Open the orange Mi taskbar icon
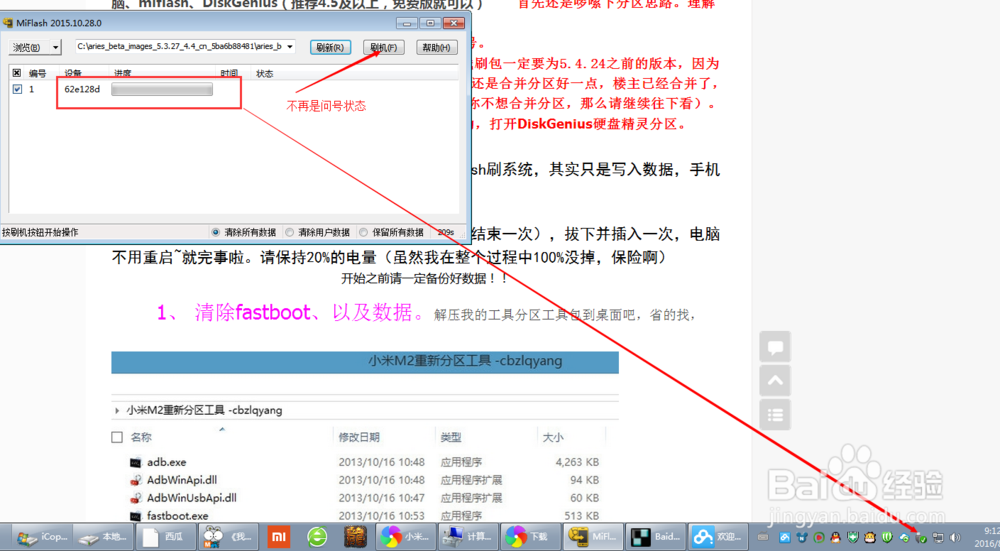The width and height of the screenshot is (1000, 551). (279, 537)
